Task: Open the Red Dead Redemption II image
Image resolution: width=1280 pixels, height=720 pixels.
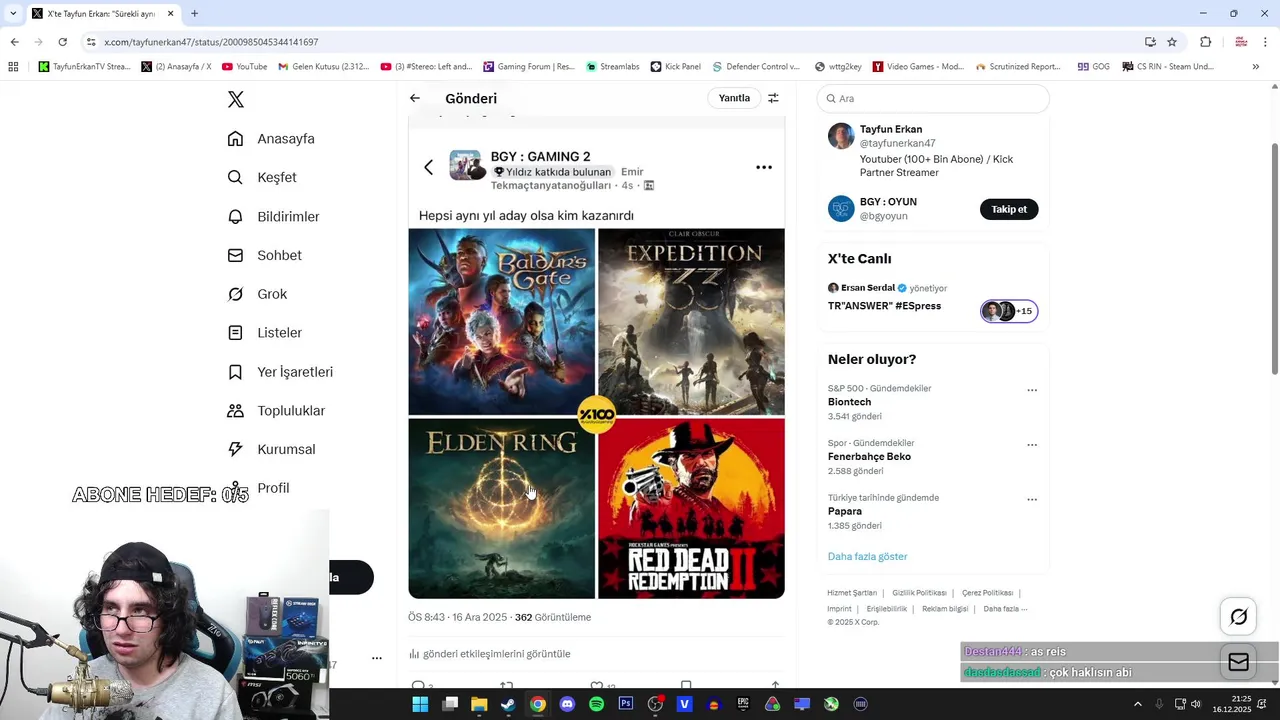Action: [691, 508]
